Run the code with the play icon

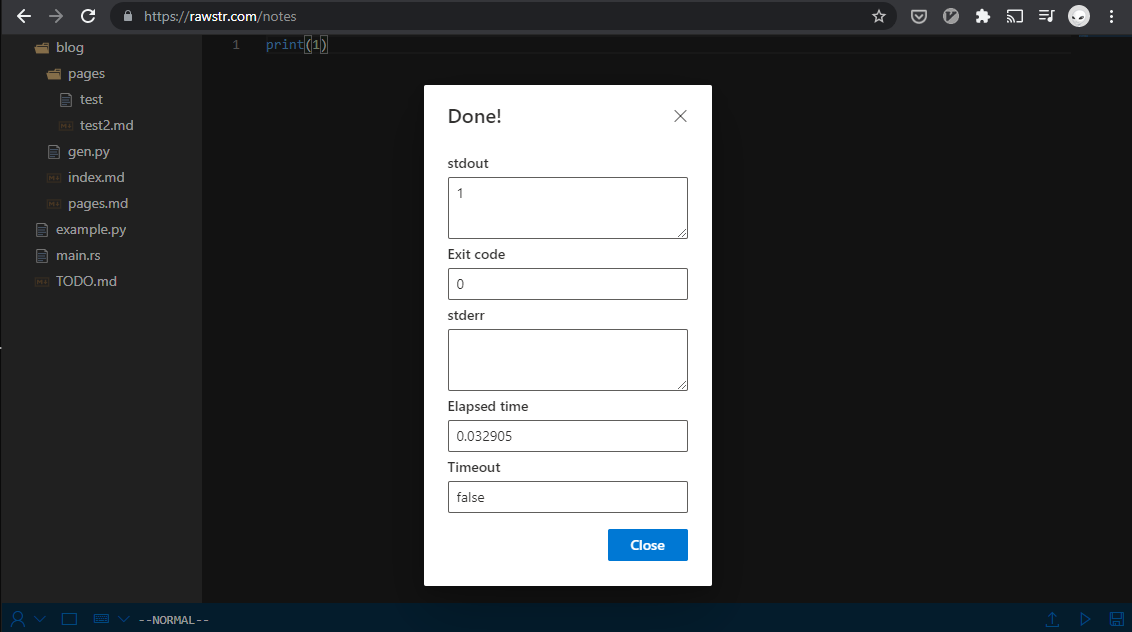[x=1085, y=619]
